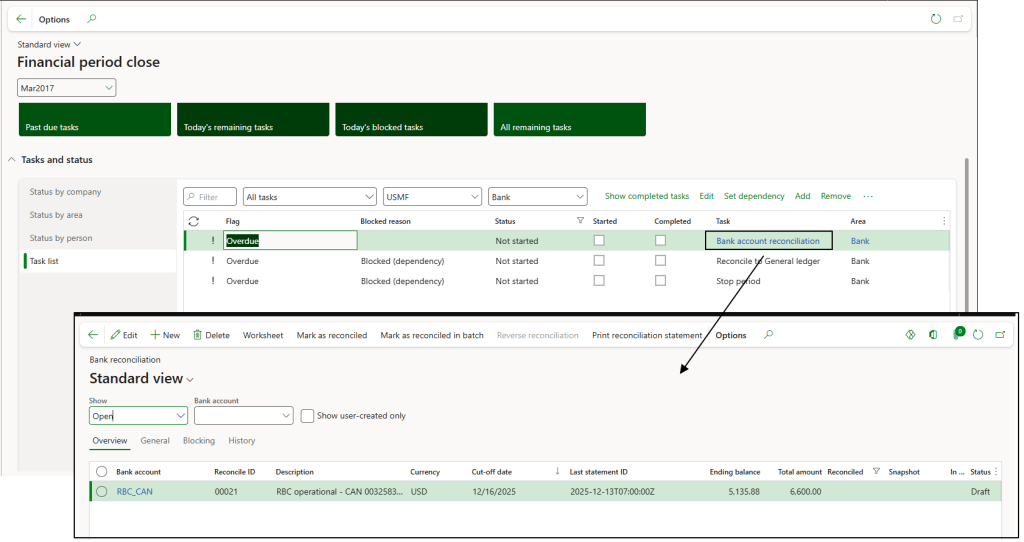This screenshot has height=542, width=1024.
Task: Tick Started checkbox for Bank account reconciliation
Action: tap(599, 241)
